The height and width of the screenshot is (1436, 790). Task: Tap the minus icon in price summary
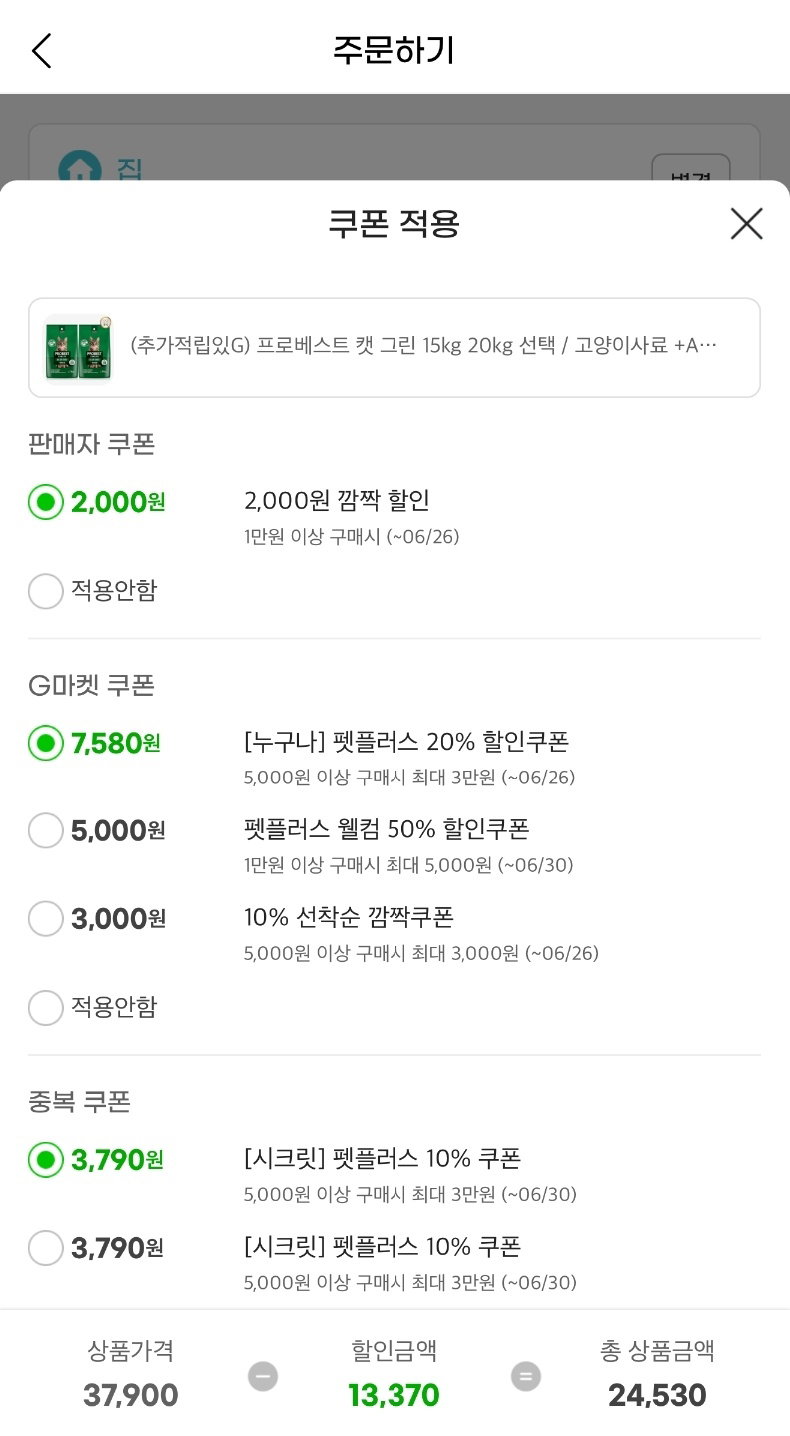pos(263,1377)
